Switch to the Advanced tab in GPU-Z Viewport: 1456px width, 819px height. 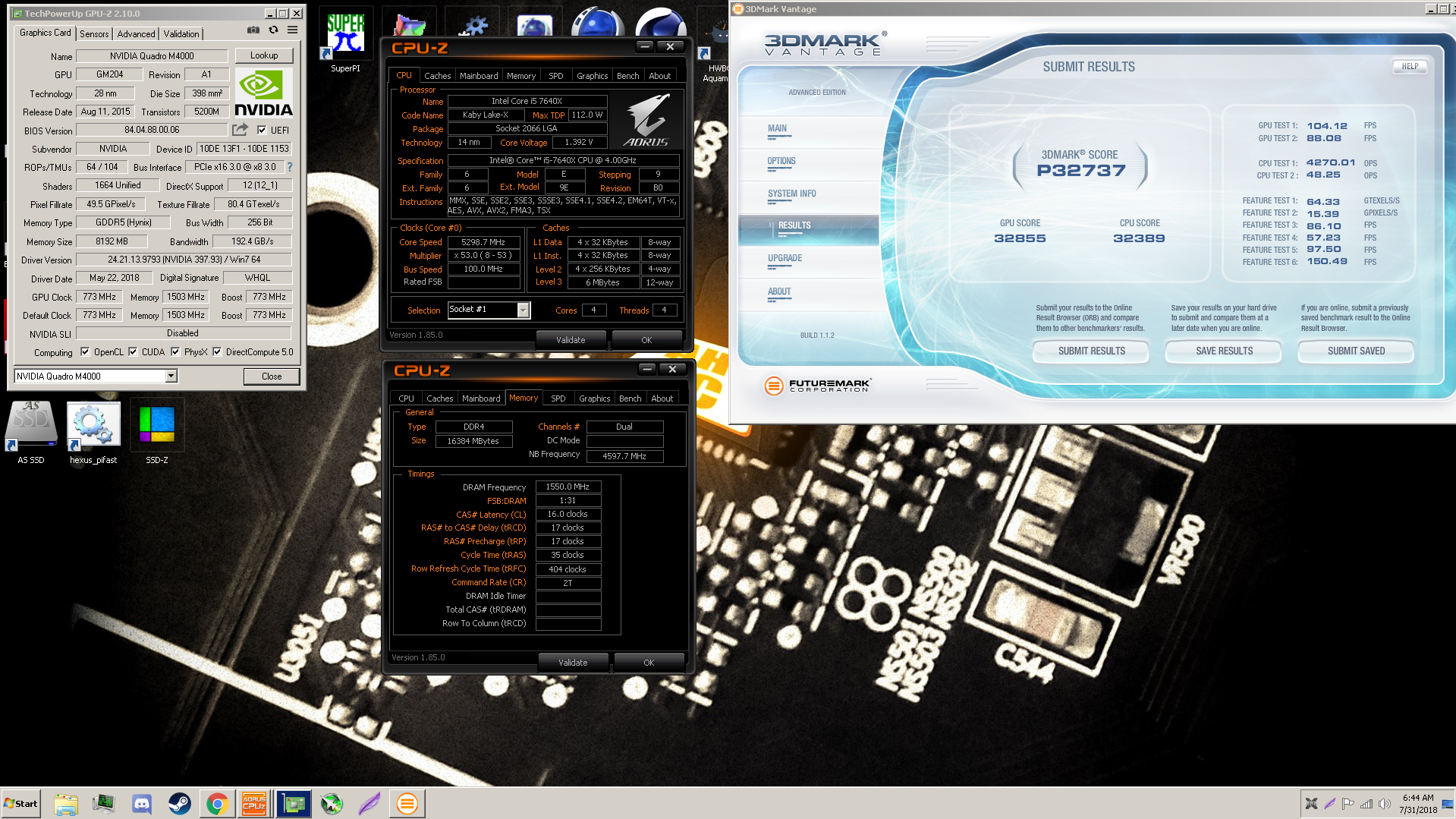tap(136, 34)
